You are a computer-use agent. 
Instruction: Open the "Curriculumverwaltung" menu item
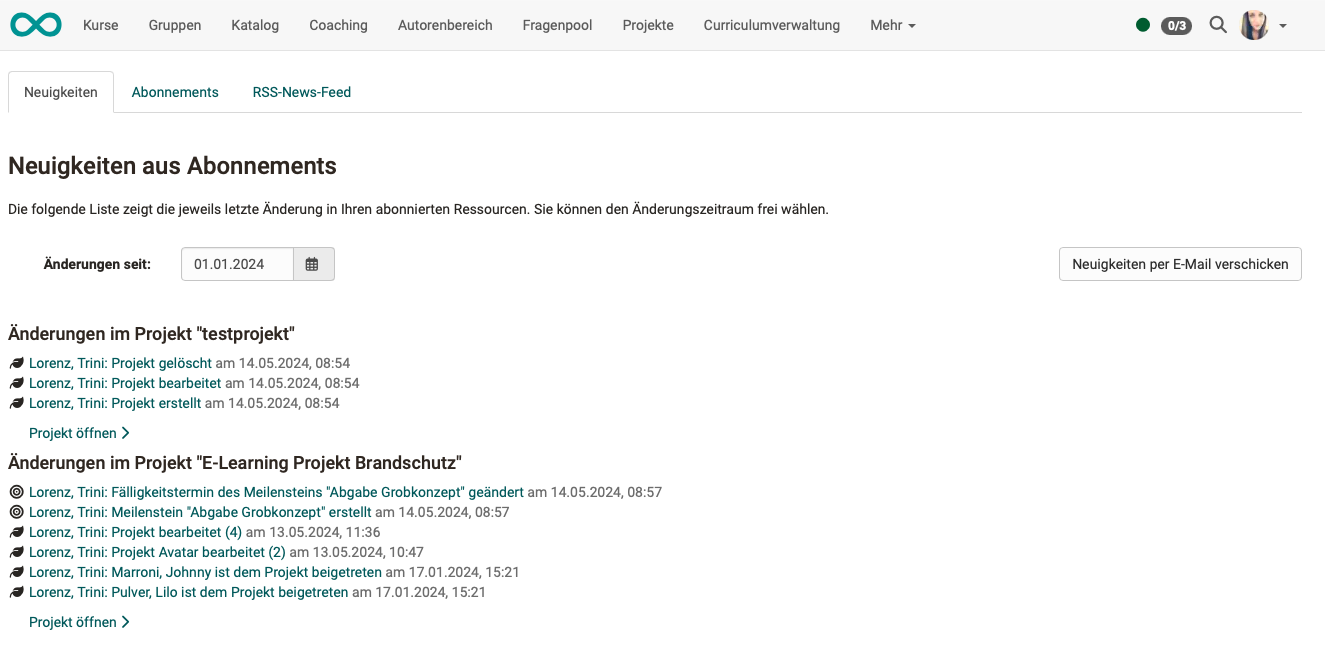click(771, 25)
